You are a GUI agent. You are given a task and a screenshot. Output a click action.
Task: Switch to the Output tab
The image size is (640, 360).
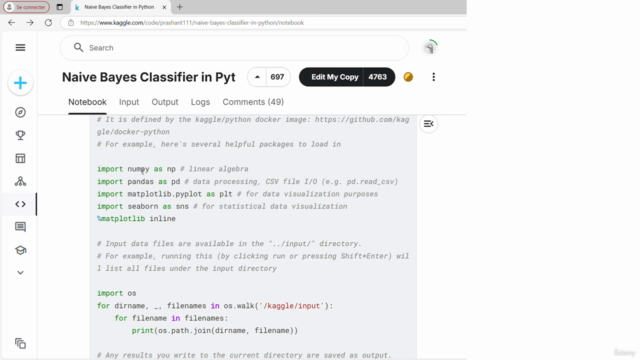pos(165,102)
